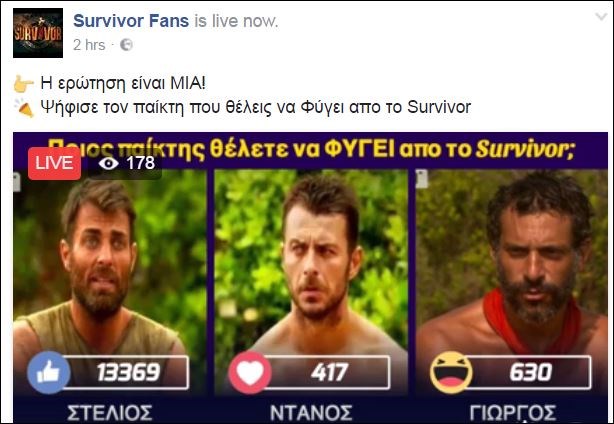Screen dimensions: 614x424
Task: Click the yellow poll question banner text
Action: pyautogui.click(x=311, y=149)
